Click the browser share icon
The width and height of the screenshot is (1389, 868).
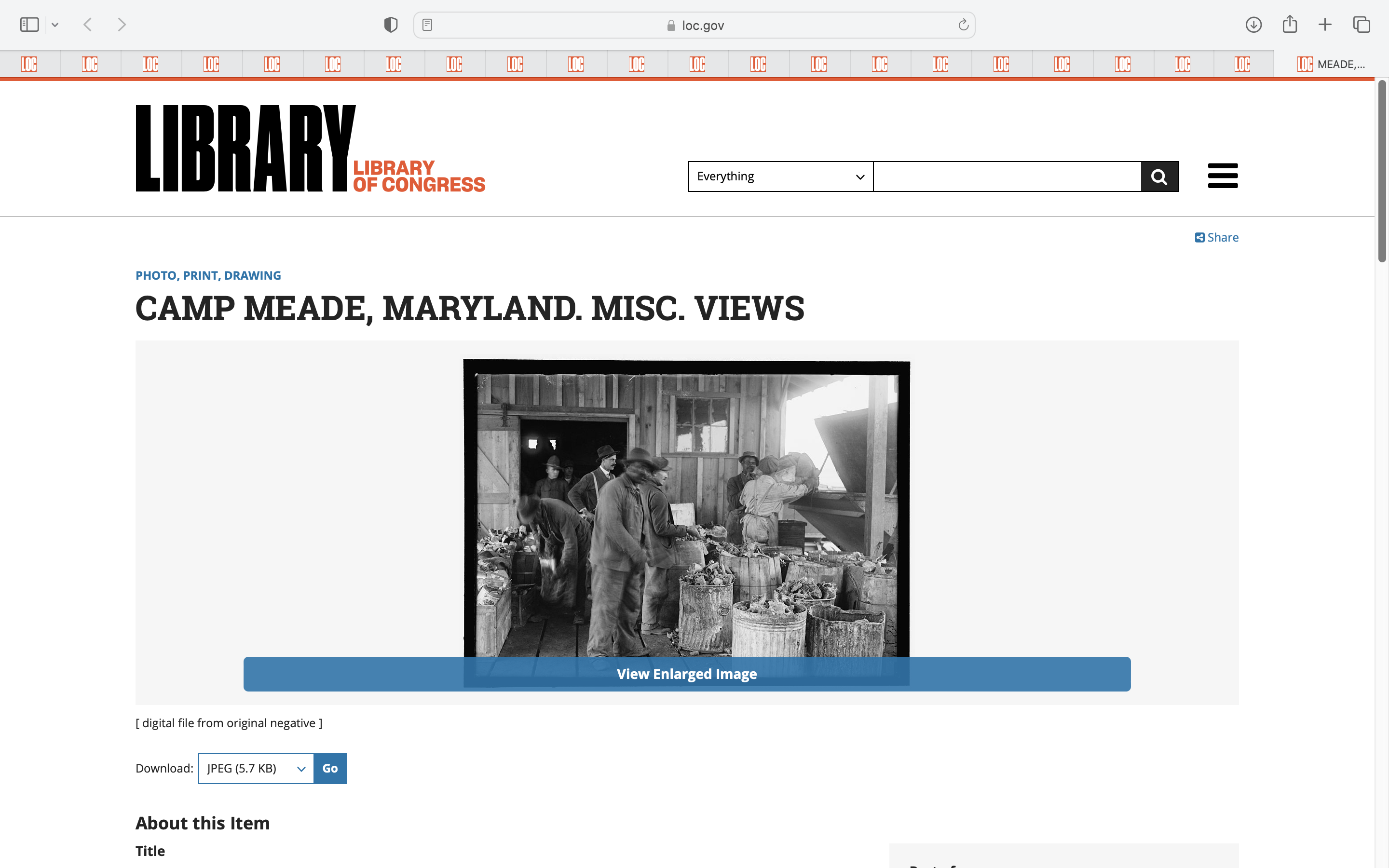(x=1290, y=25)
